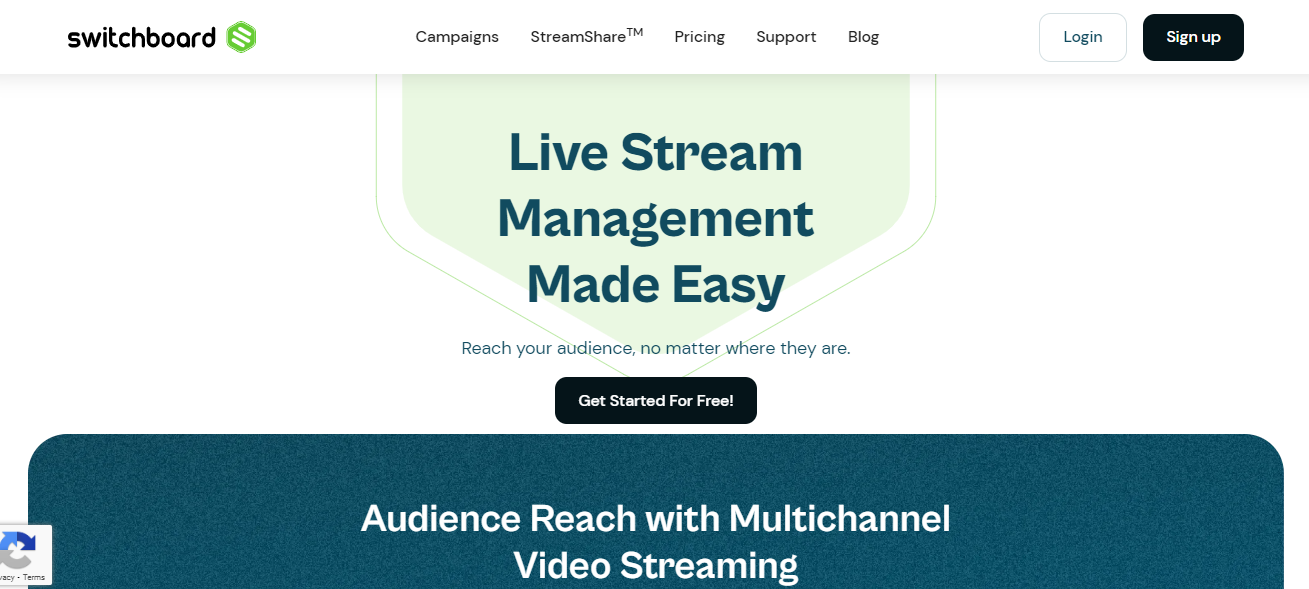Open the Campaigns page
Screen dimensions: 1309x589
pyautogui.click(x=457, y=37)
